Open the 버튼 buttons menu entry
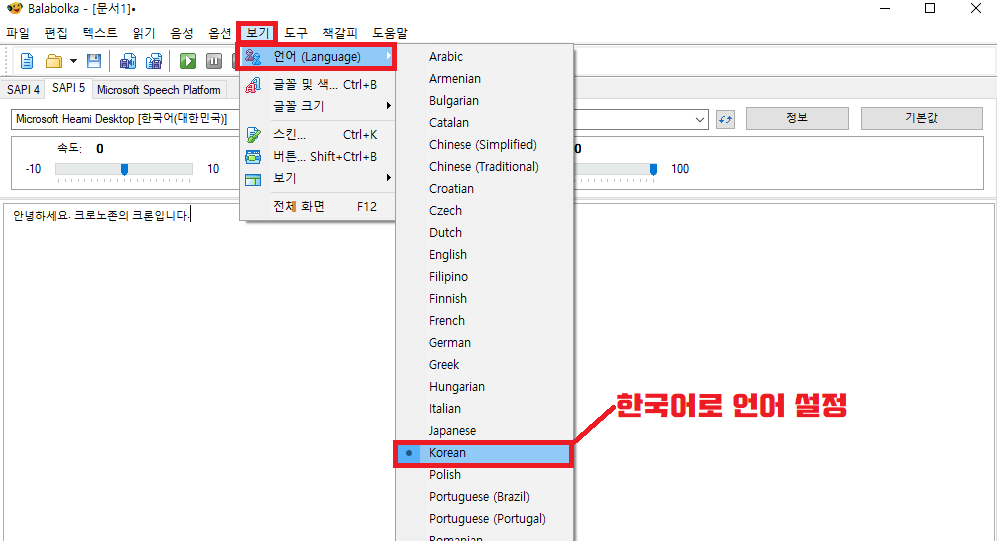This screenshot has width=997, height=541. point(317,156)
